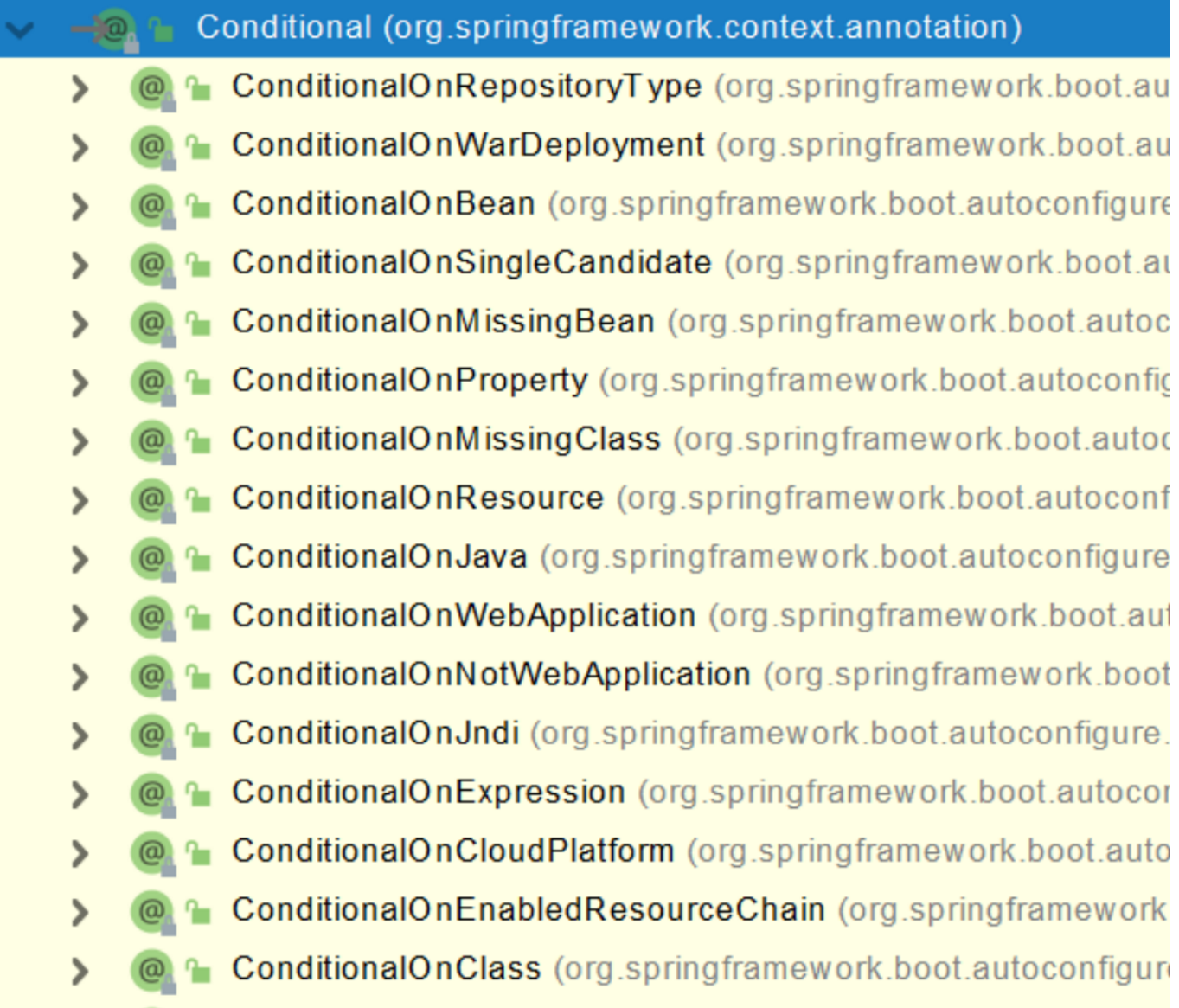Select the ConditionalOnClass entry
The image size is (1179, 1008).
(386, 969)
